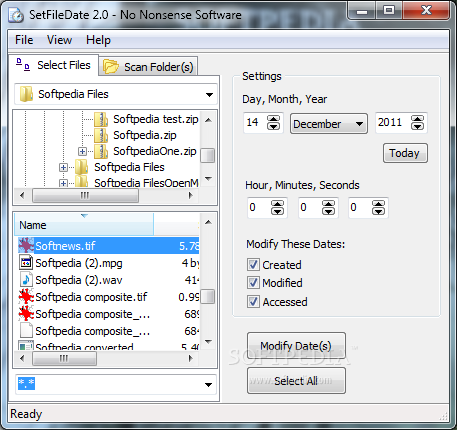Viewport: 457px width, 430px height.
Task: Click the Select All button
Action: point(296,381)
